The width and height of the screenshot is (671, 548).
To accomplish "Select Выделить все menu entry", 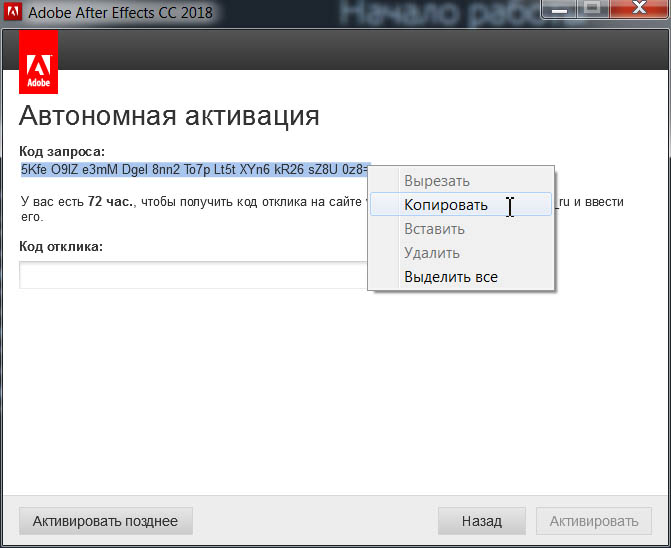I will [x=461, y=276].
